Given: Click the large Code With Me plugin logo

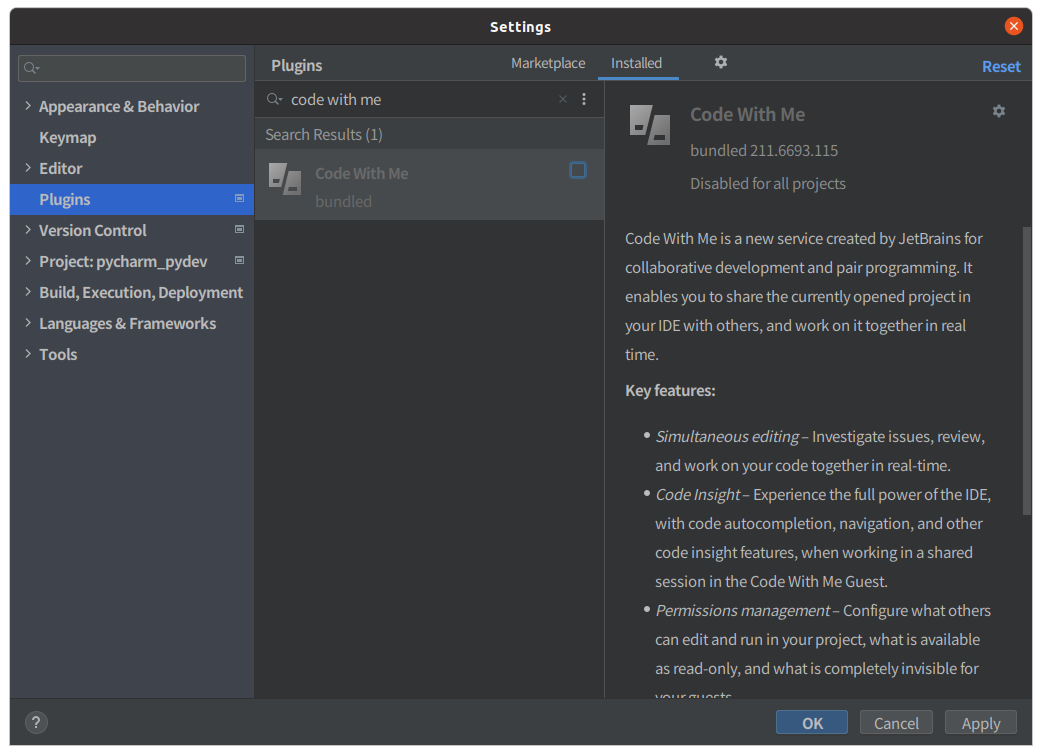Looking at the screenshot, I should point(649,124).
